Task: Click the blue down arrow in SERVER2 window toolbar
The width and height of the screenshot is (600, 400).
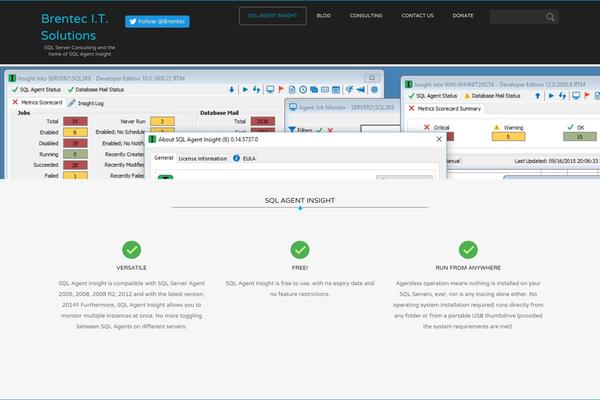Action: click(x=232, y=90)
